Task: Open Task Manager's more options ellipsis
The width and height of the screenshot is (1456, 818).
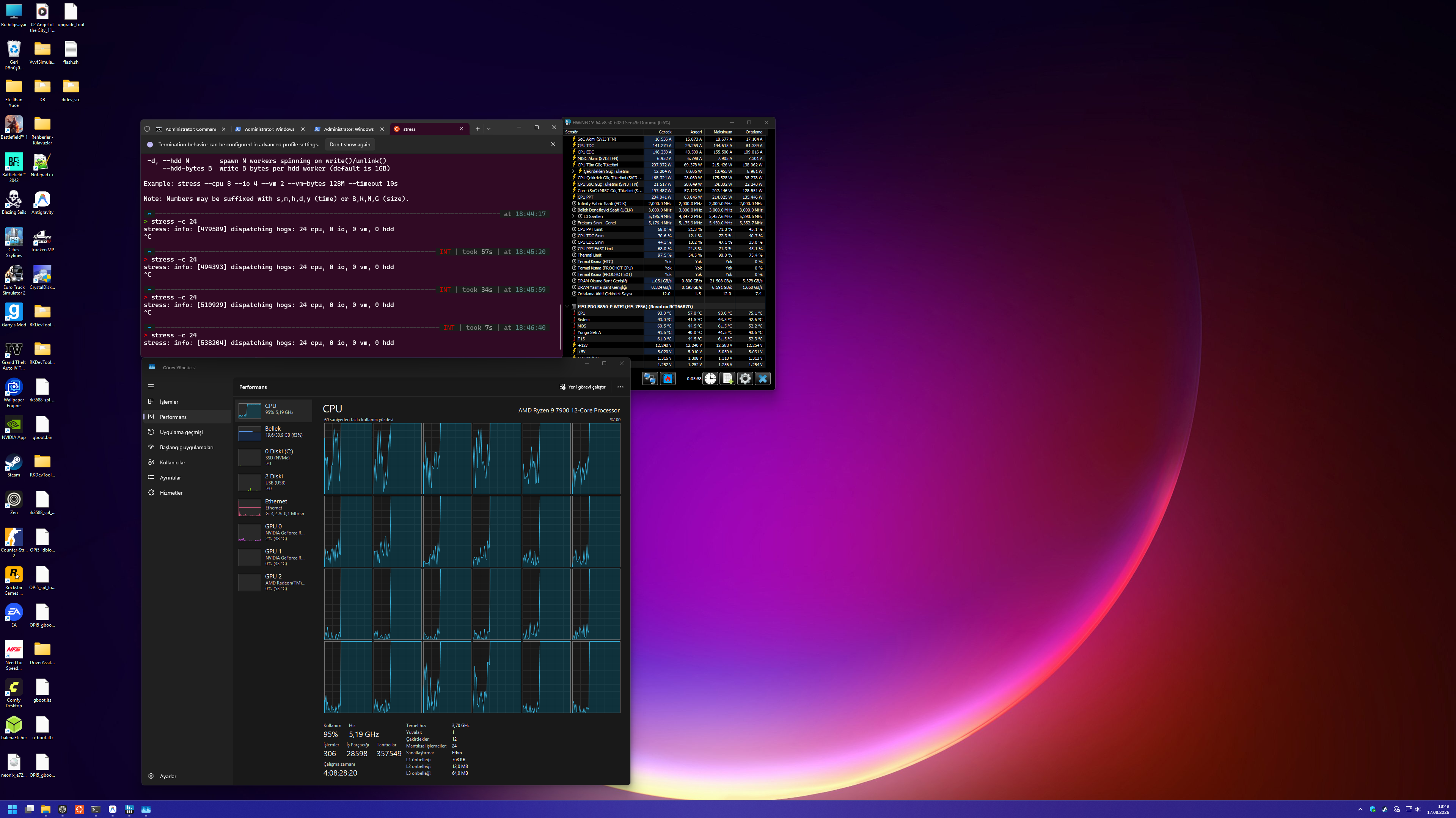Action: click(x=620, y=387)
